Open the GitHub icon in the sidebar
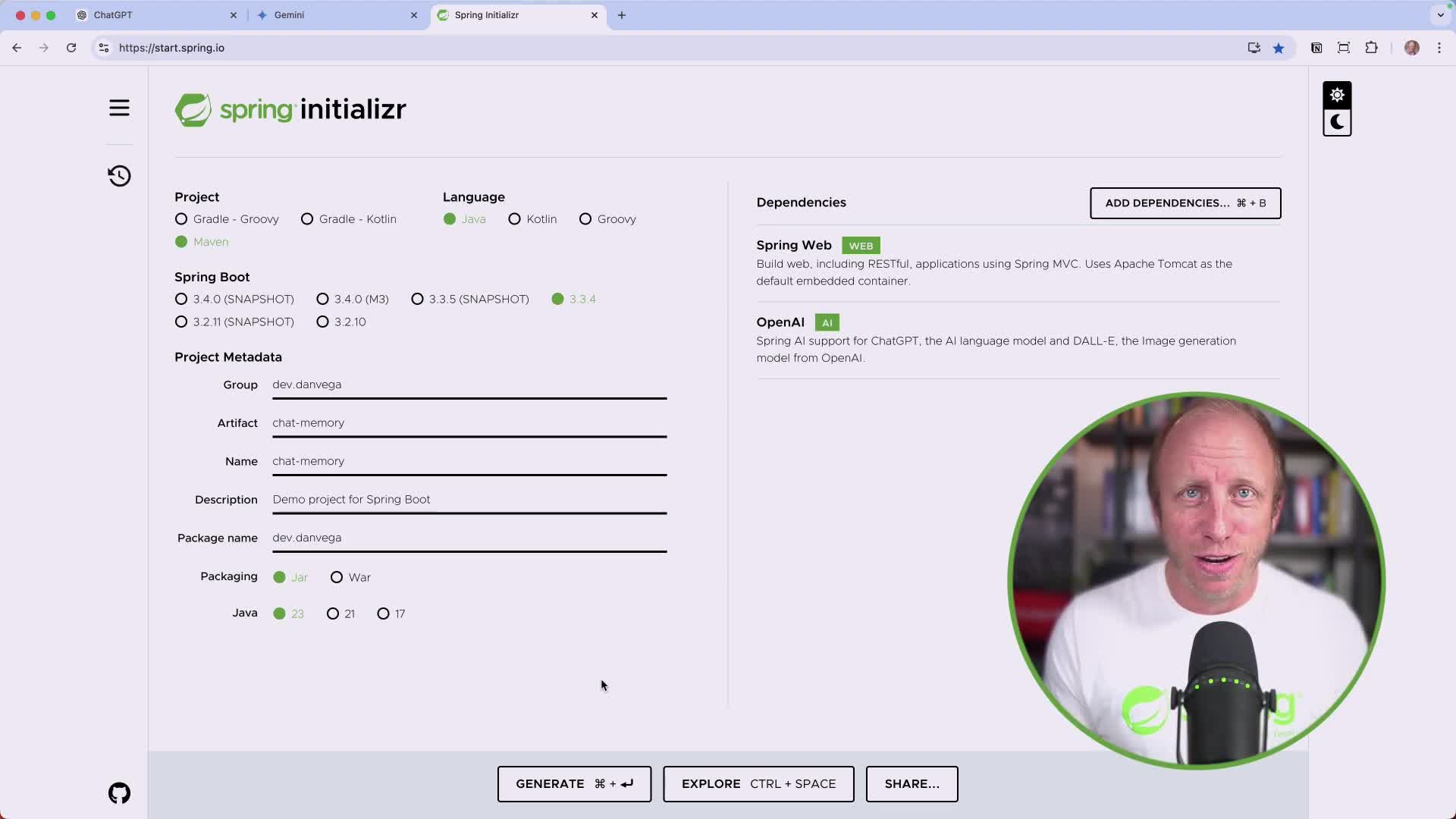 (119, 793)
